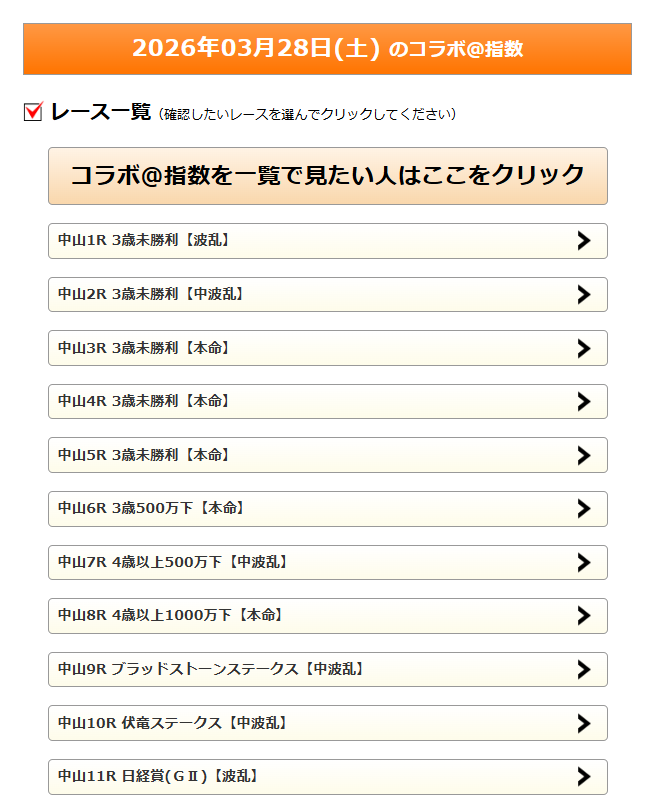Expand 中山10R 伏竜ステークス via its chevron
The width and height of the screenshot is (645, 797).
584,722
